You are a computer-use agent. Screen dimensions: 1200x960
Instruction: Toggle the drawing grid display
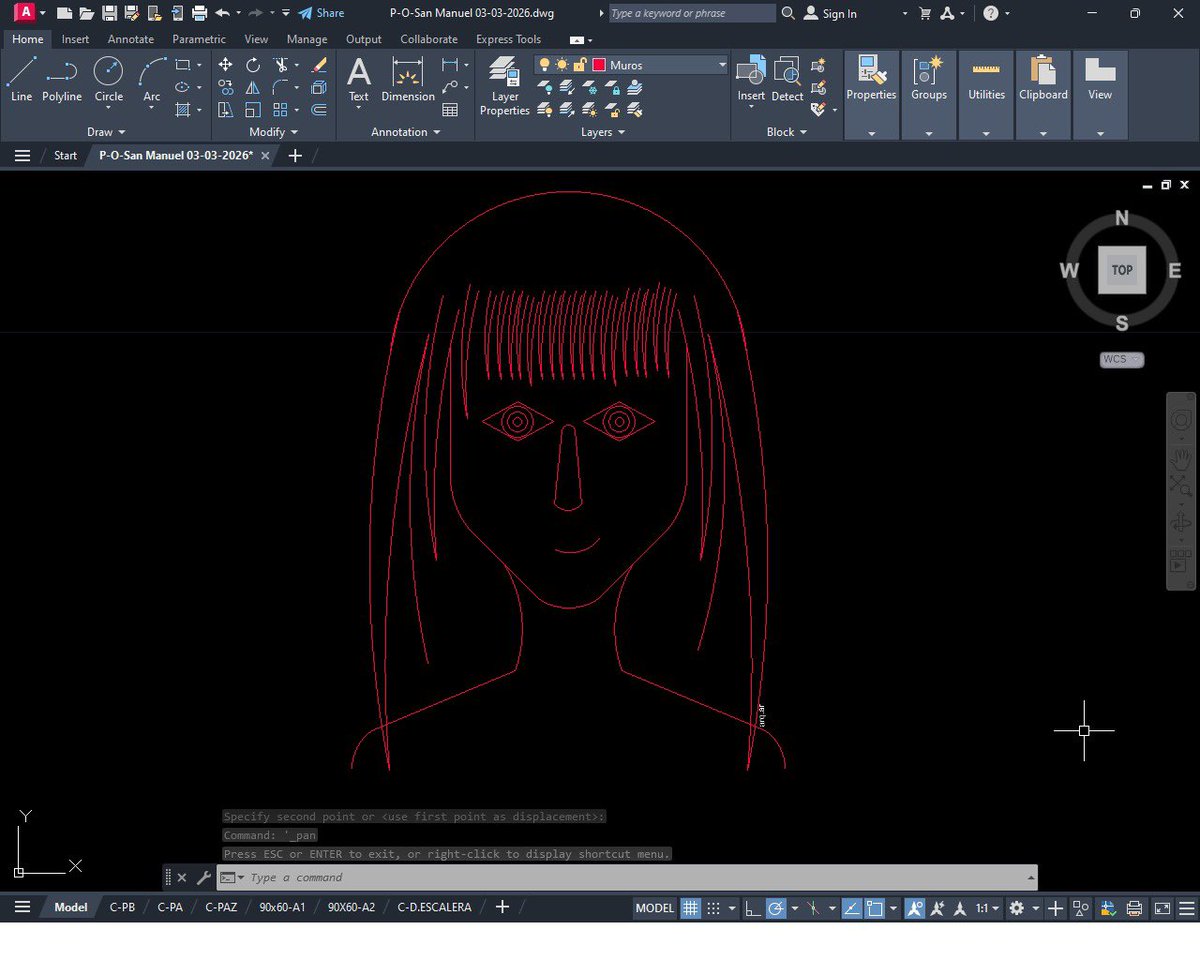point(690,908)
